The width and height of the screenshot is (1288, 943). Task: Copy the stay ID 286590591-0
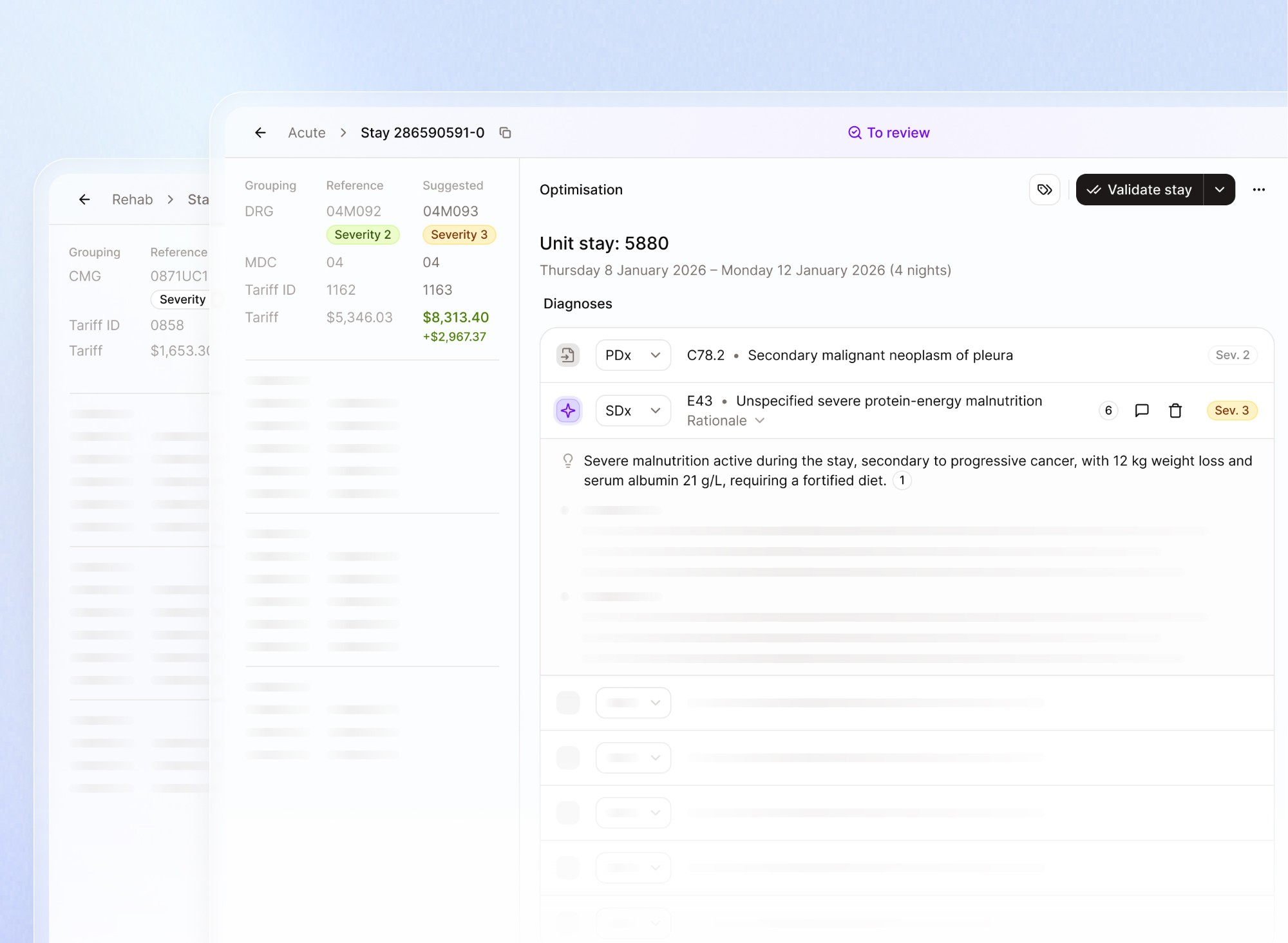pos(506,133)
